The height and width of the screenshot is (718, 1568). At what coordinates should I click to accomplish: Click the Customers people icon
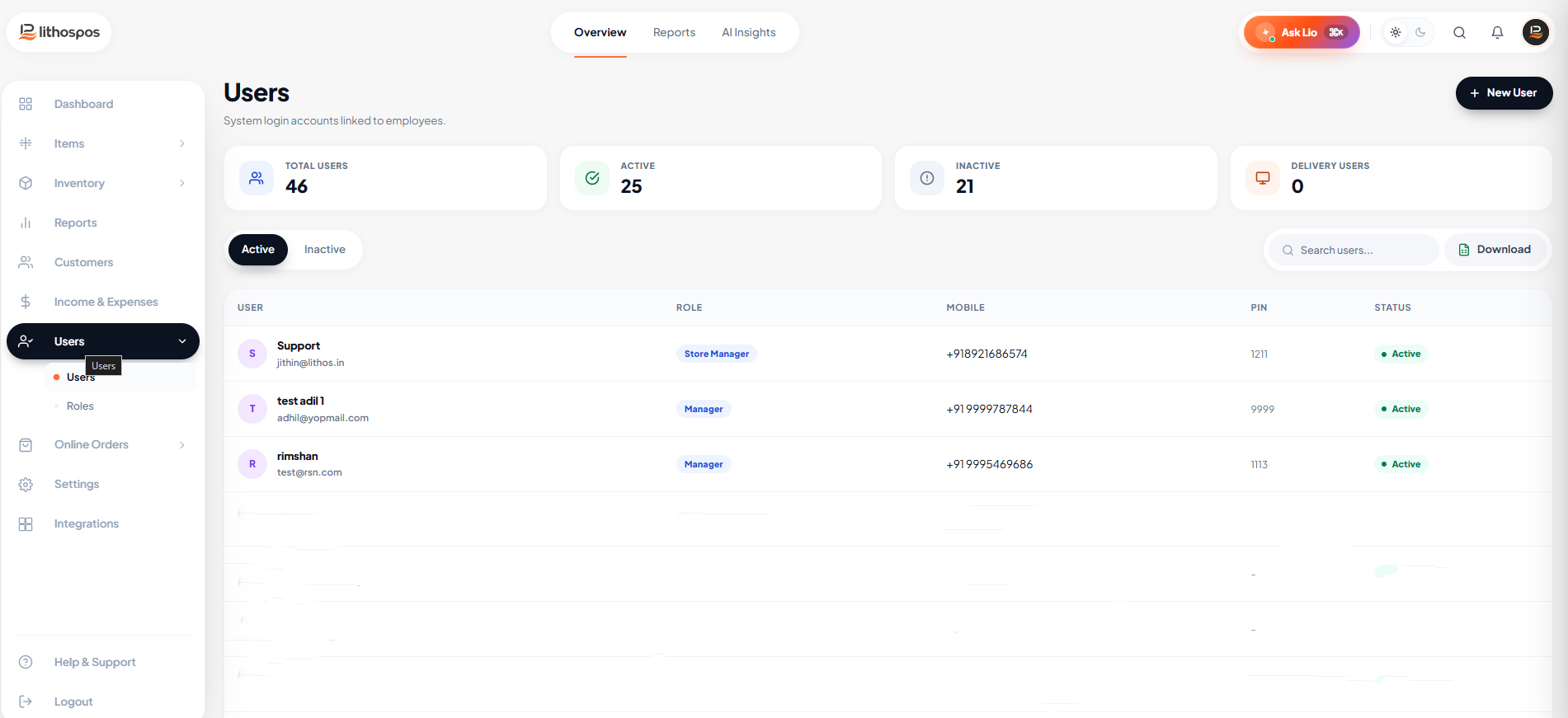click(26, 262)
